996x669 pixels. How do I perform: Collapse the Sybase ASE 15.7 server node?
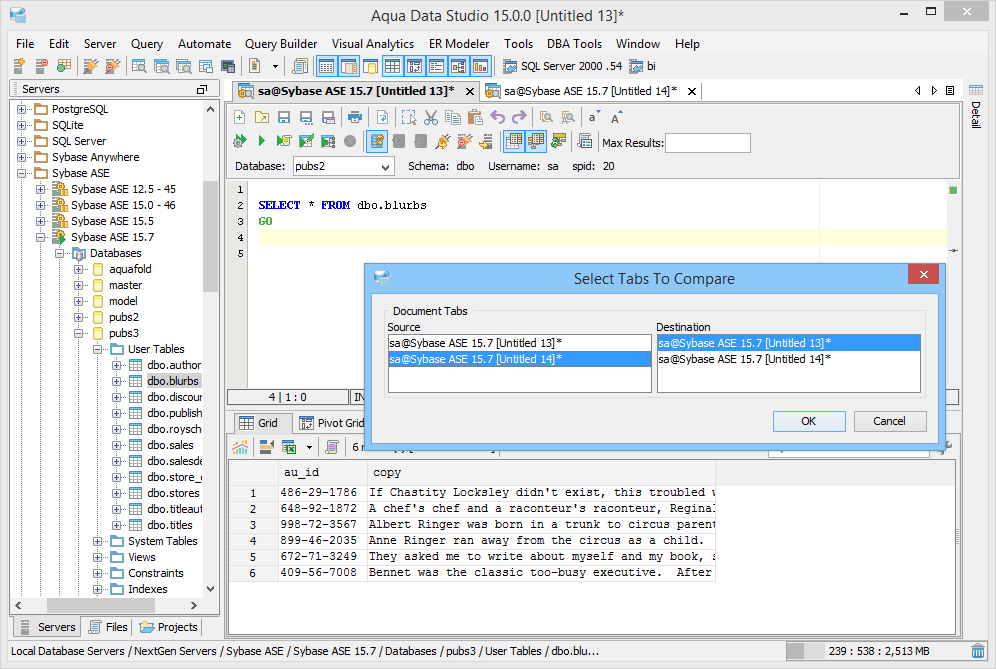click(41, 238)
